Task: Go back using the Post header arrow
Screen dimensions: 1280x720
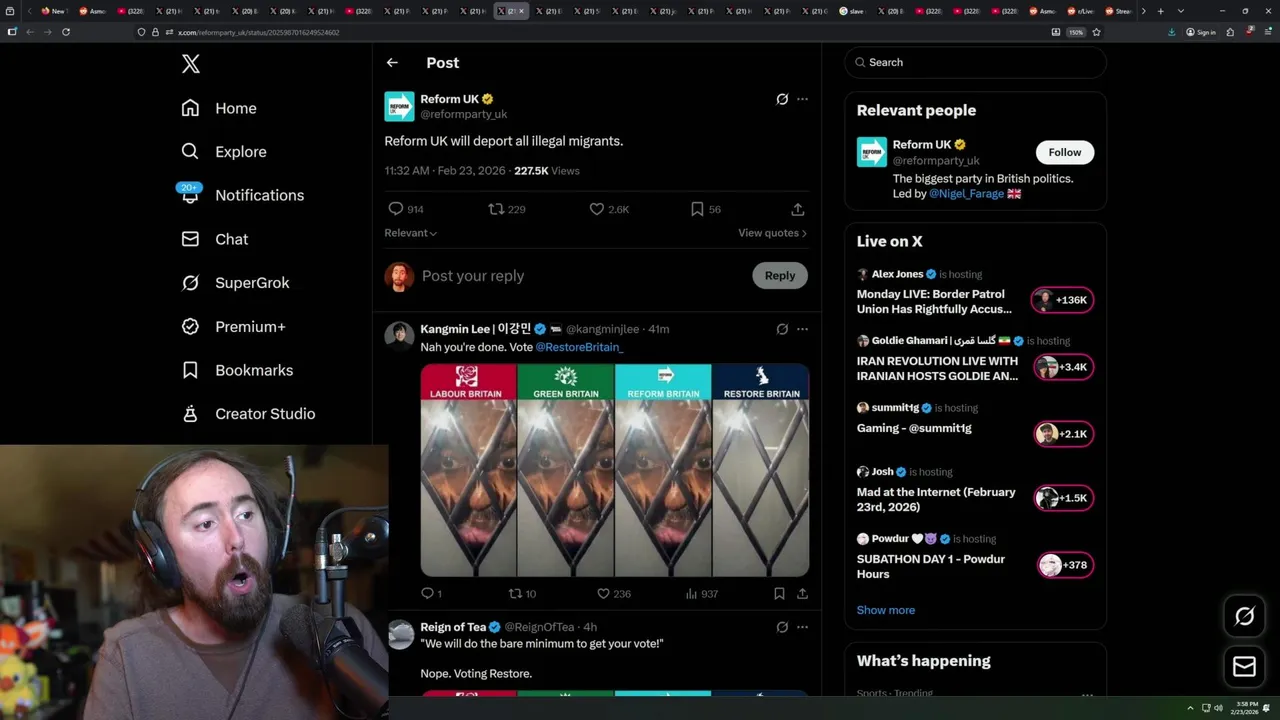Action: 392,62
